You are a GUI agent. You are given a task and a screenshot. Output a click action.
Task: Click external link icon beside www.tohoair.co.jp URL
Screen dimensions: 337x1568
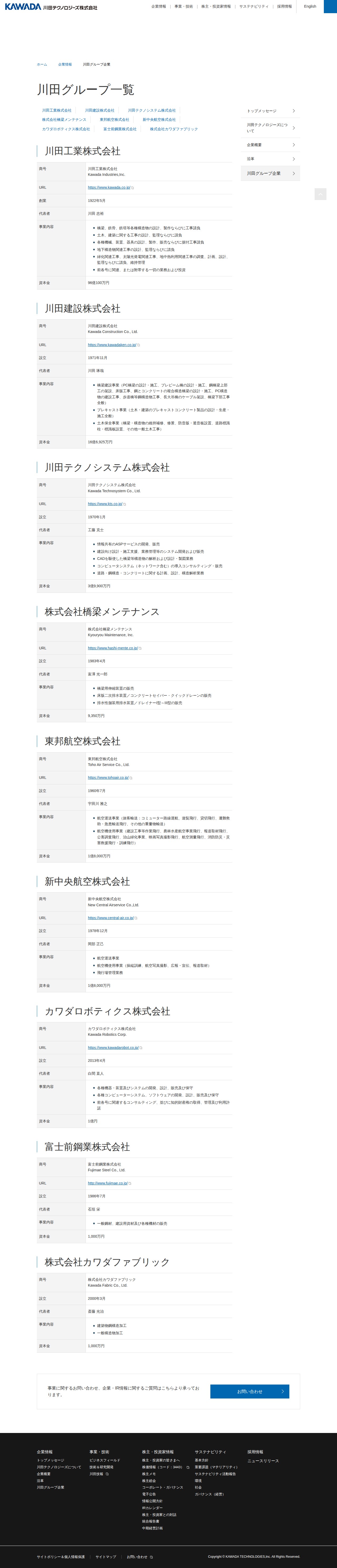131,778
